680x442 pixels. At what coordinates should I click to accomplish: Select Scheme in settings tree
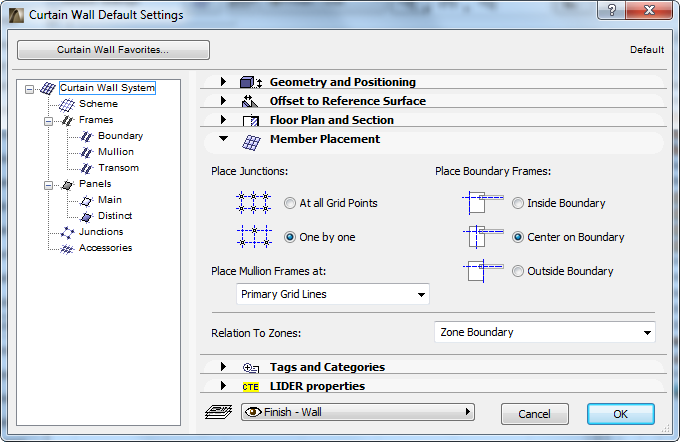pos(98,104)
